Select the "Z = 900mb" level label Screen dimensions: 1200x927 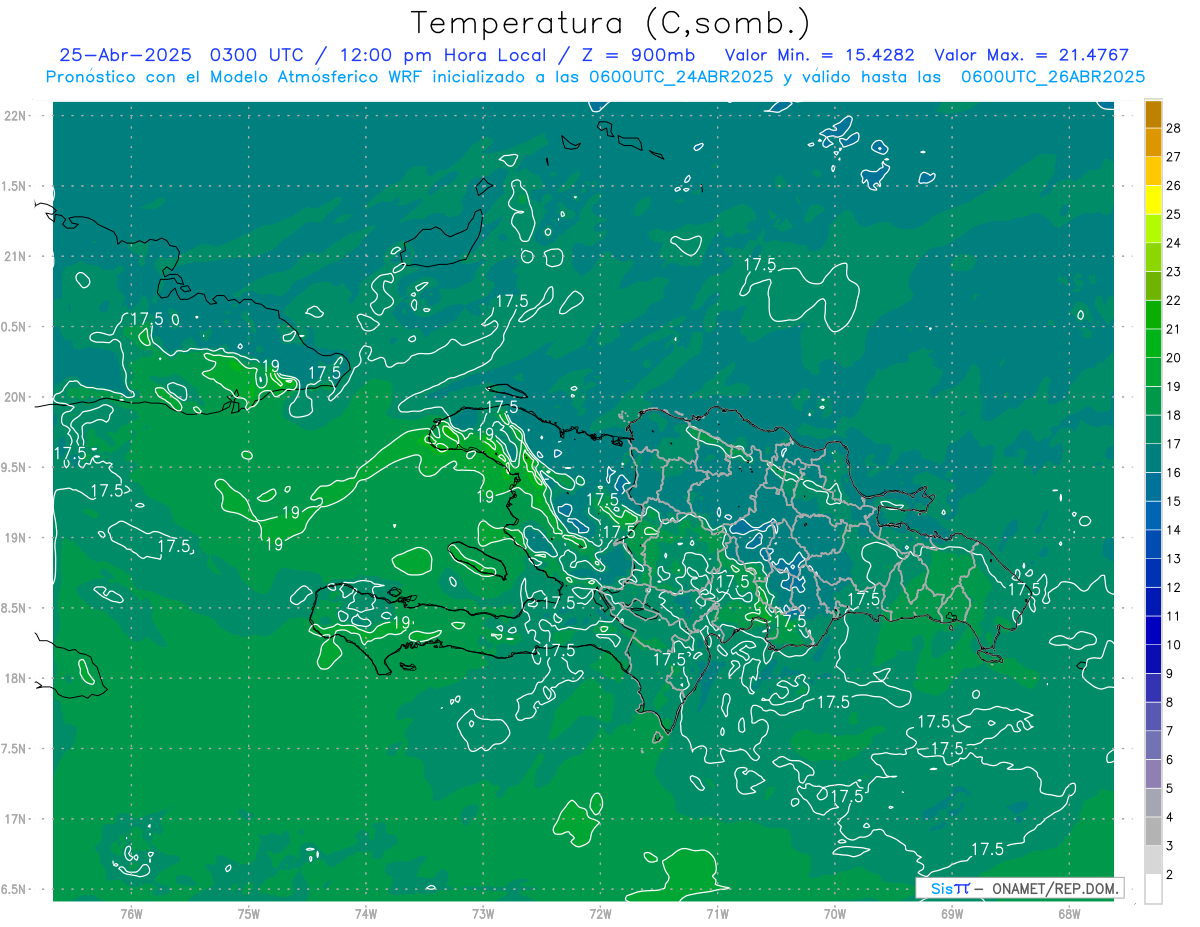(x=640, y=55)
